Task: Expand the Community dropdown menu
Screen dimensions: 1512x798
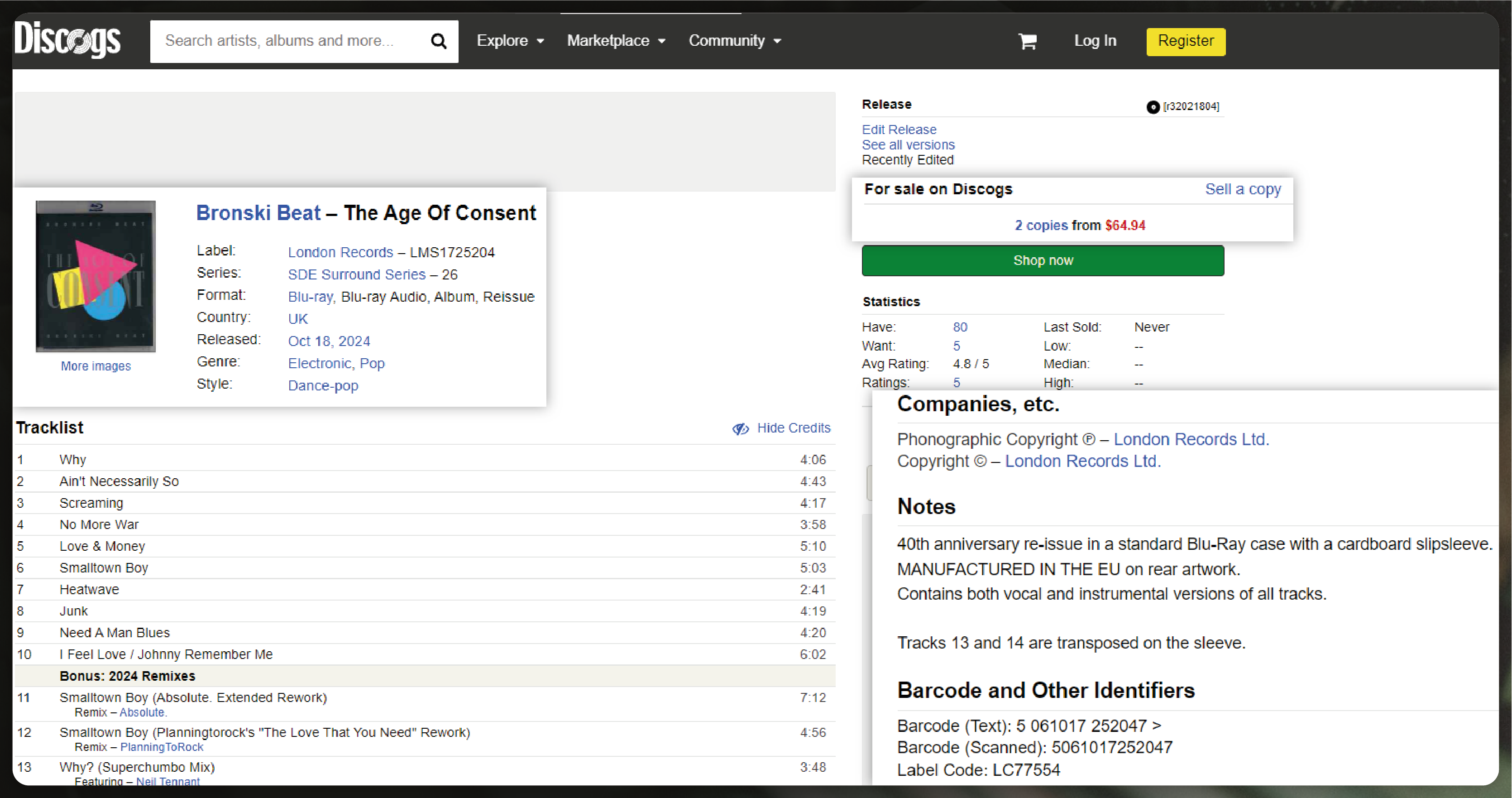Action: pos(735,40)
